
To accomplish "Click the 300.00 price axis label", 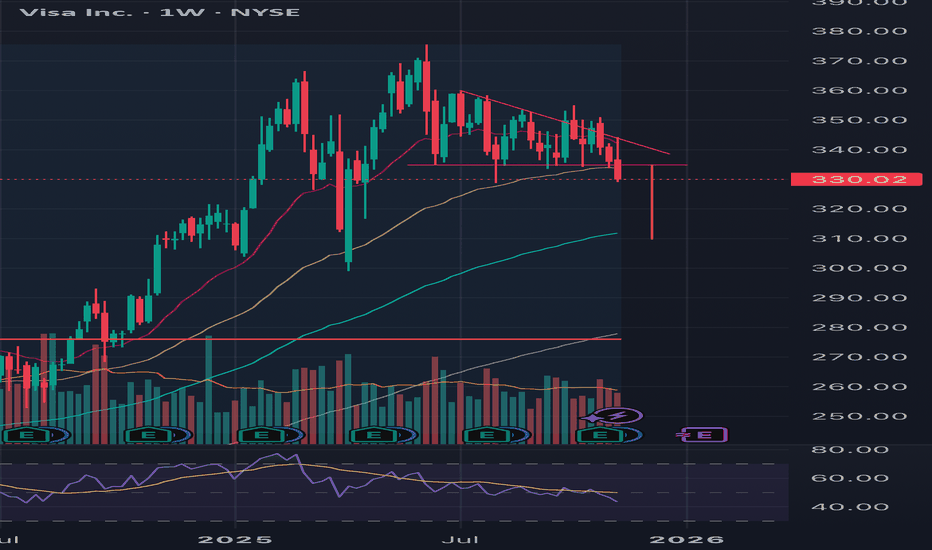I will click(859, 268).
